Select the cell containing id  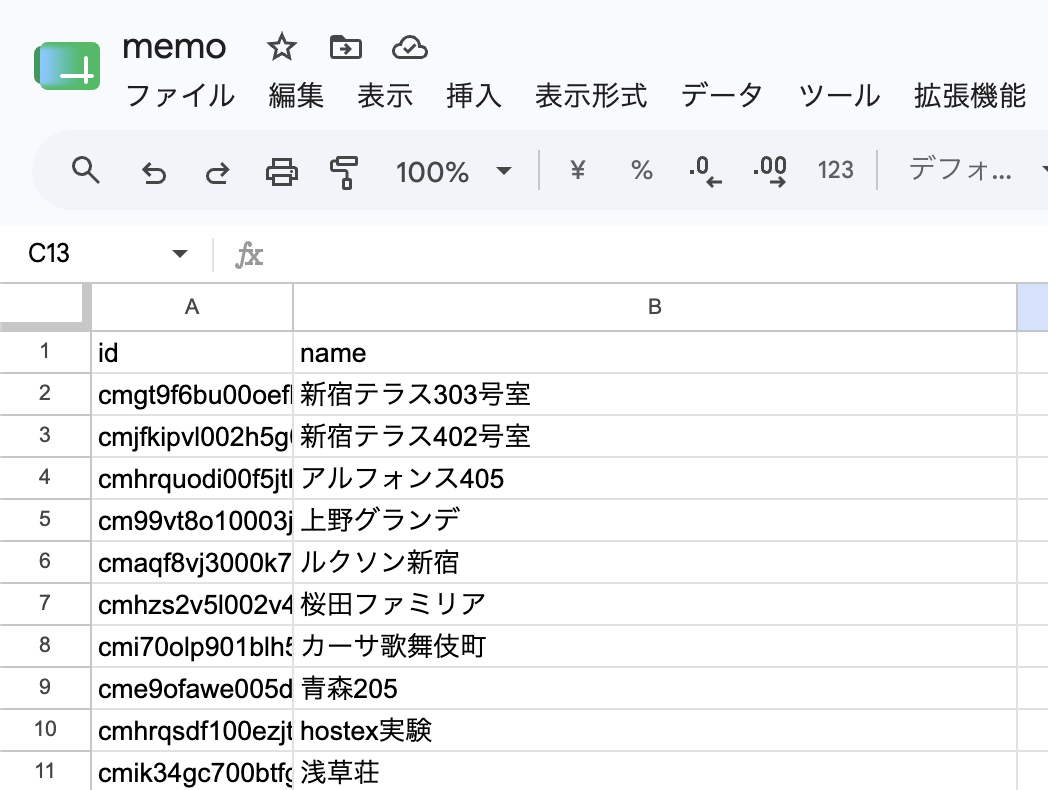(192, 352)
